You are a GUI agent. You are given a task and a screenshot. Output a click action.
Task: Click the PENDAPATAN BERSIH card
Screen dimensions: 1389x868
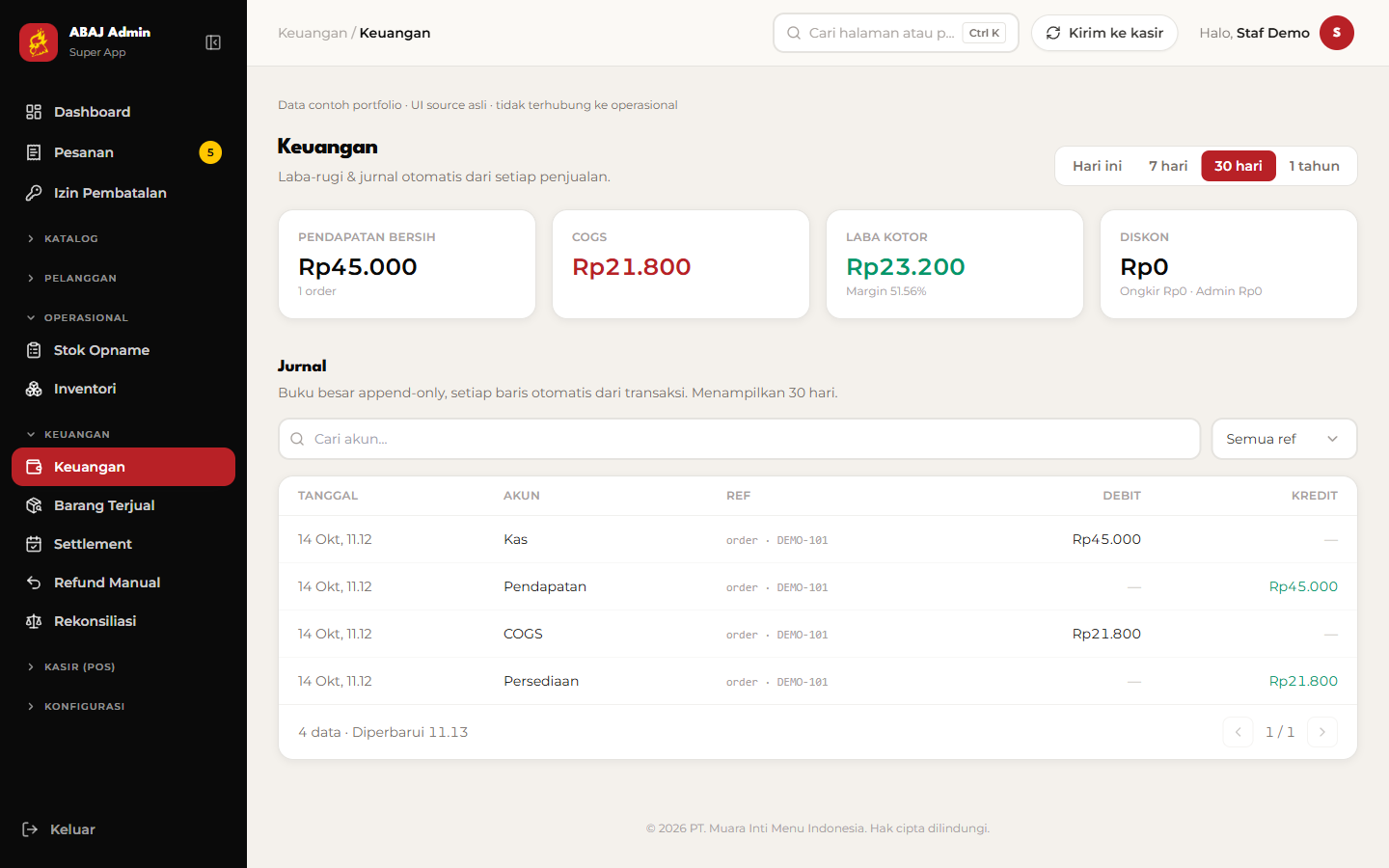407,264
